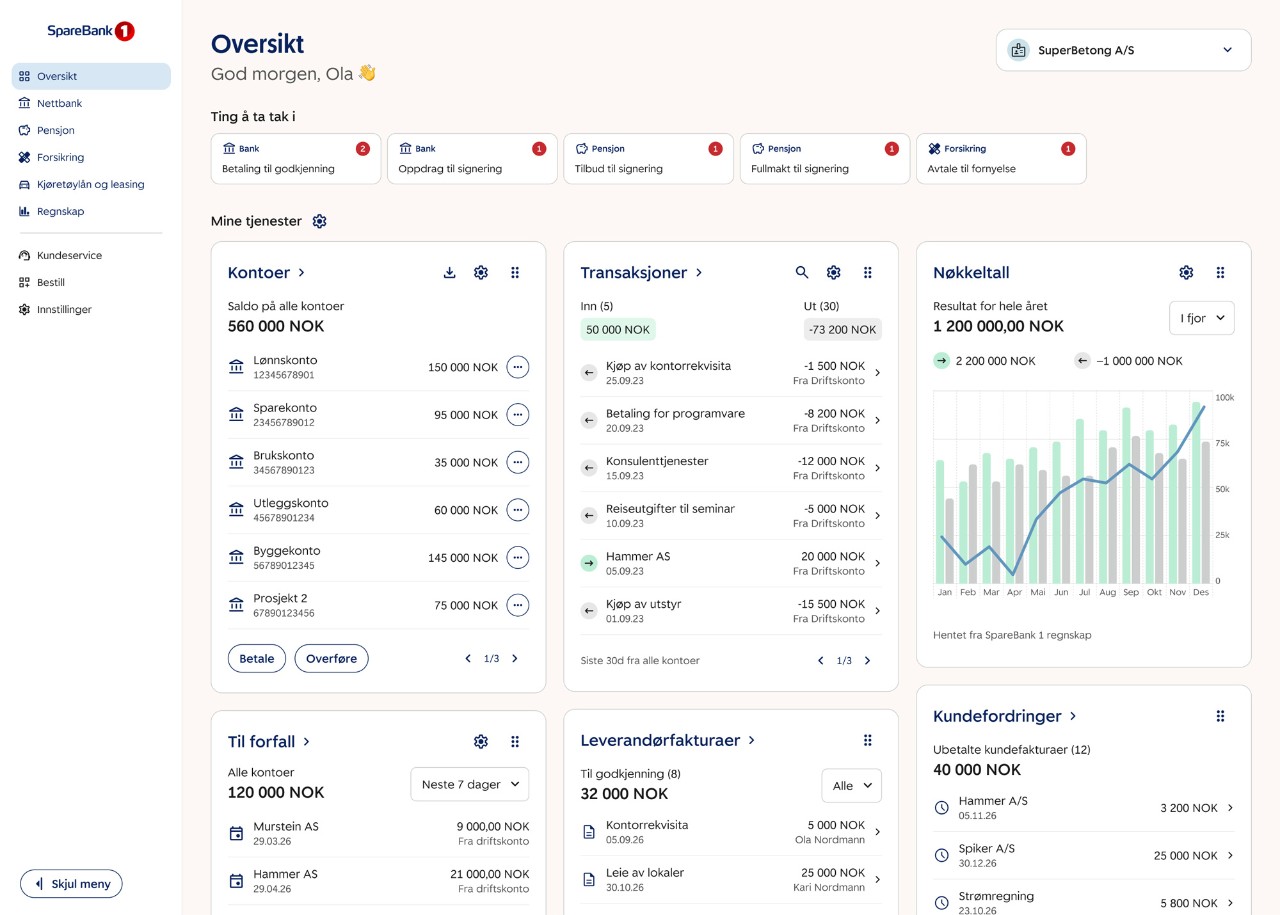1280x915 pixels.
Task: Grab drag handle on Kundefordringer card
Action: [1220, 716]
